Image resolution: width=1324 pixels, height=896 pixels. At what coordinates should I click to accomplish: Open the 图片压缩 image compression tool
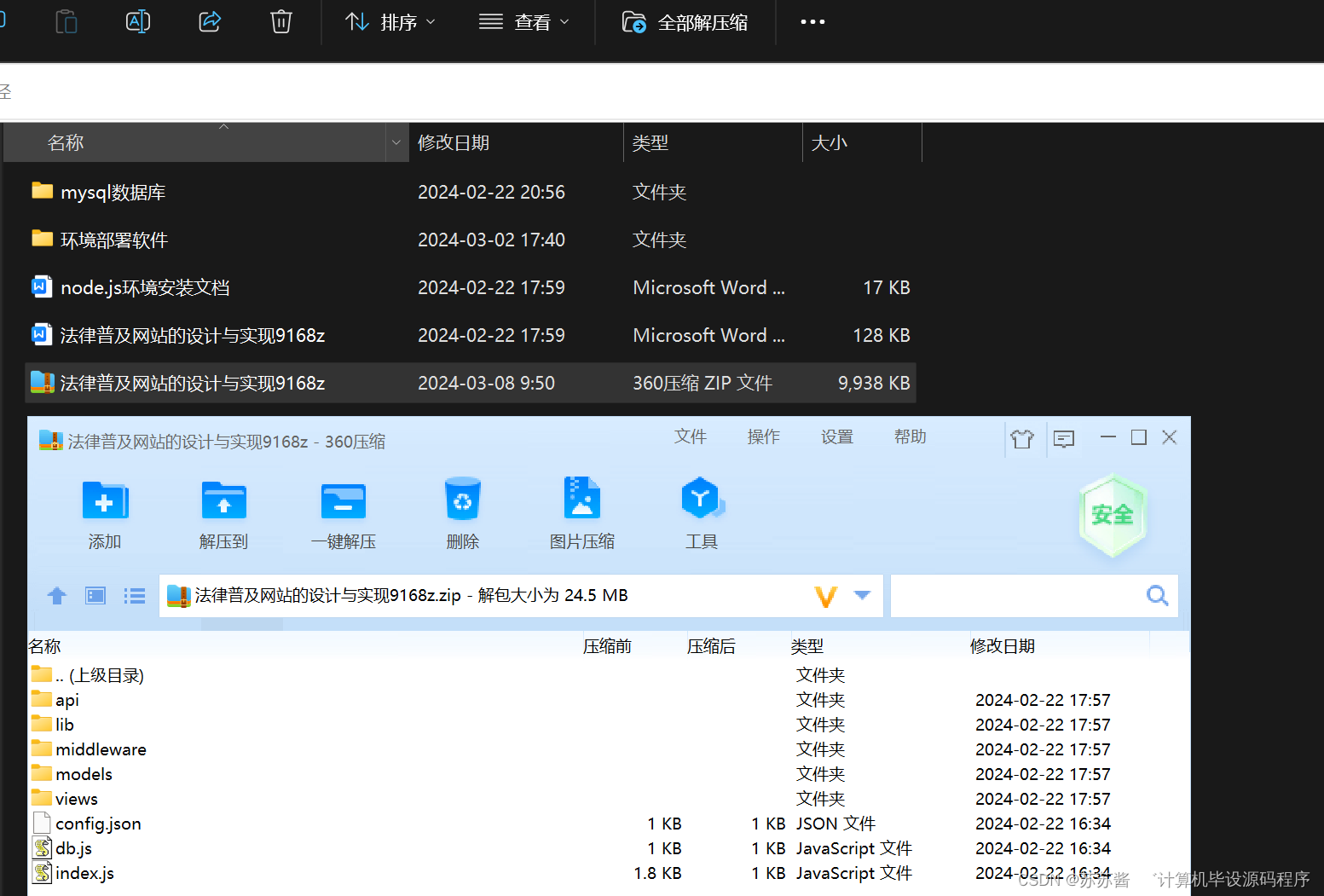(x=582, y=512)
